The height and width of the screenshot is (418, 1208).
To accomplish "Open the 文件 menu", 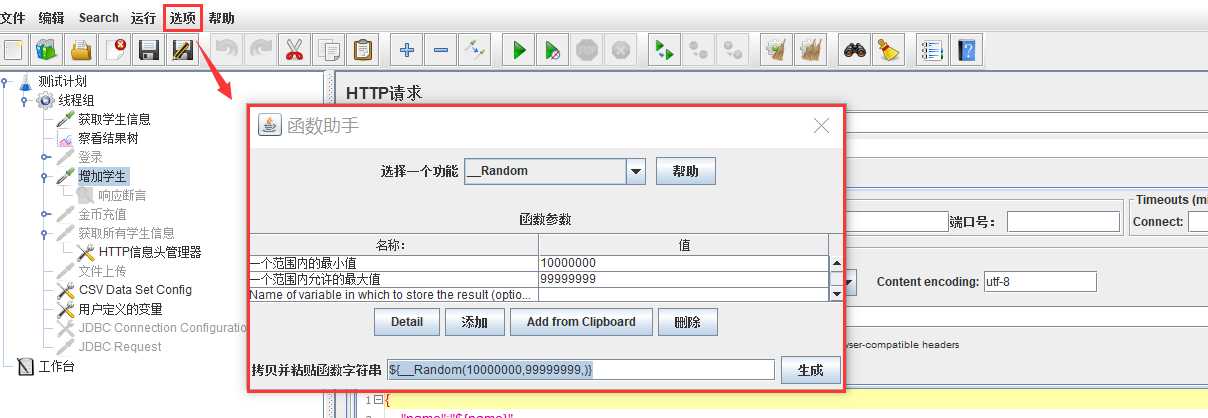I will coord(13,17).
